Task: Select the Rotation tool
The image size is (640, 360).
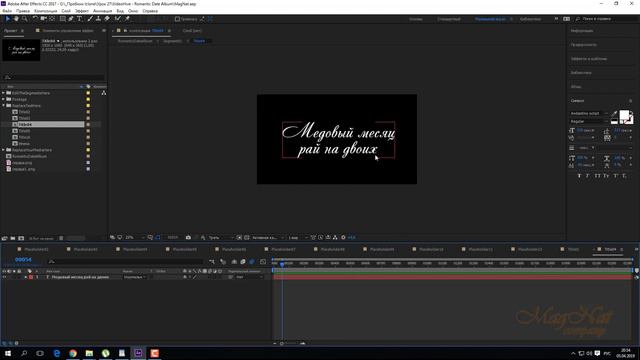Action: coord(35,19)
